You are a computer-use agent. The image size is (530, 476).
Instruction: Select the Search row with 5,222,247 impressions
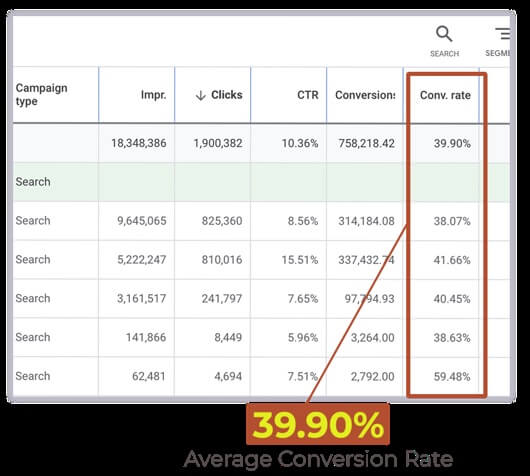[x=261, y=260]
